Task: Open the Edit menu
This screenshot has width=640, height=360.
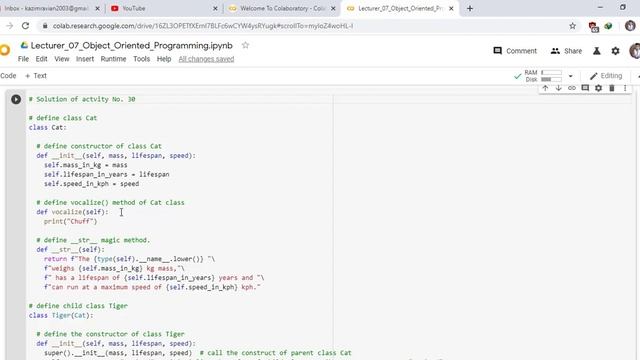Action: tap(41, 59)
